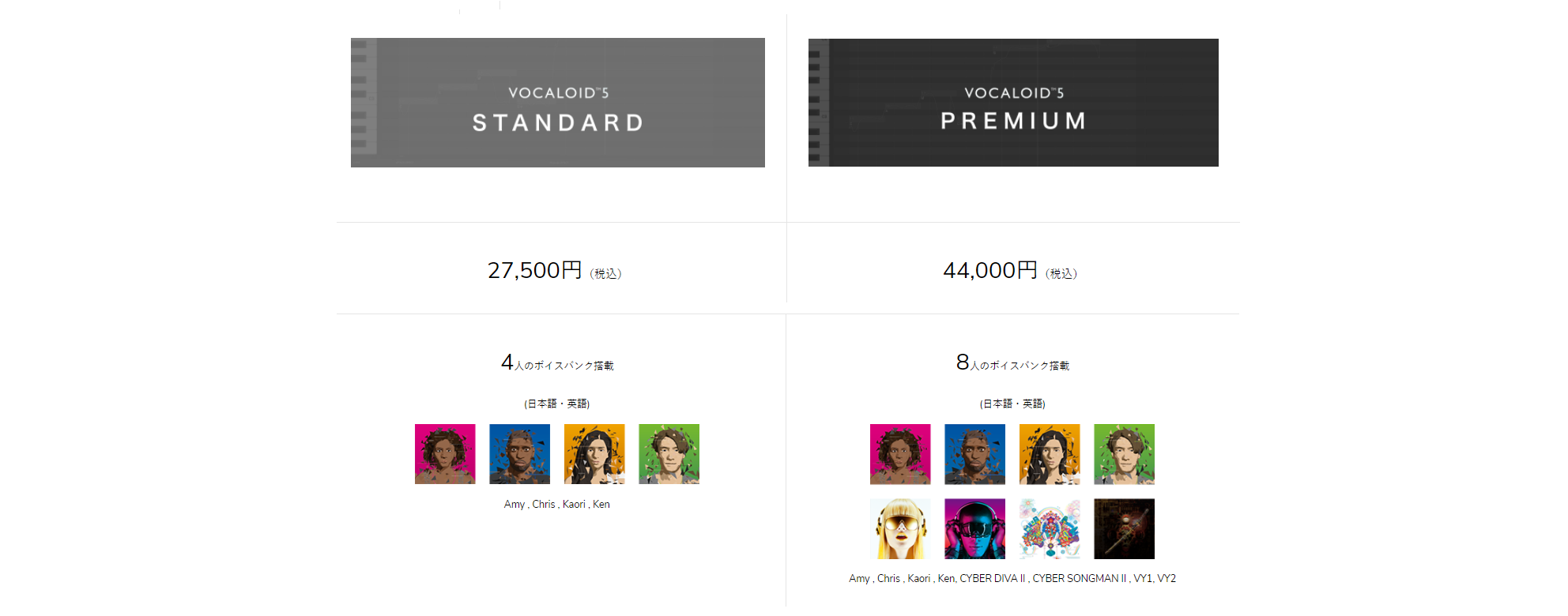Open the CYBER SONGMAN II headphones portrait
Image resolution: width=1568 pixels, height=616 pixels.
(x=974, y=528)
